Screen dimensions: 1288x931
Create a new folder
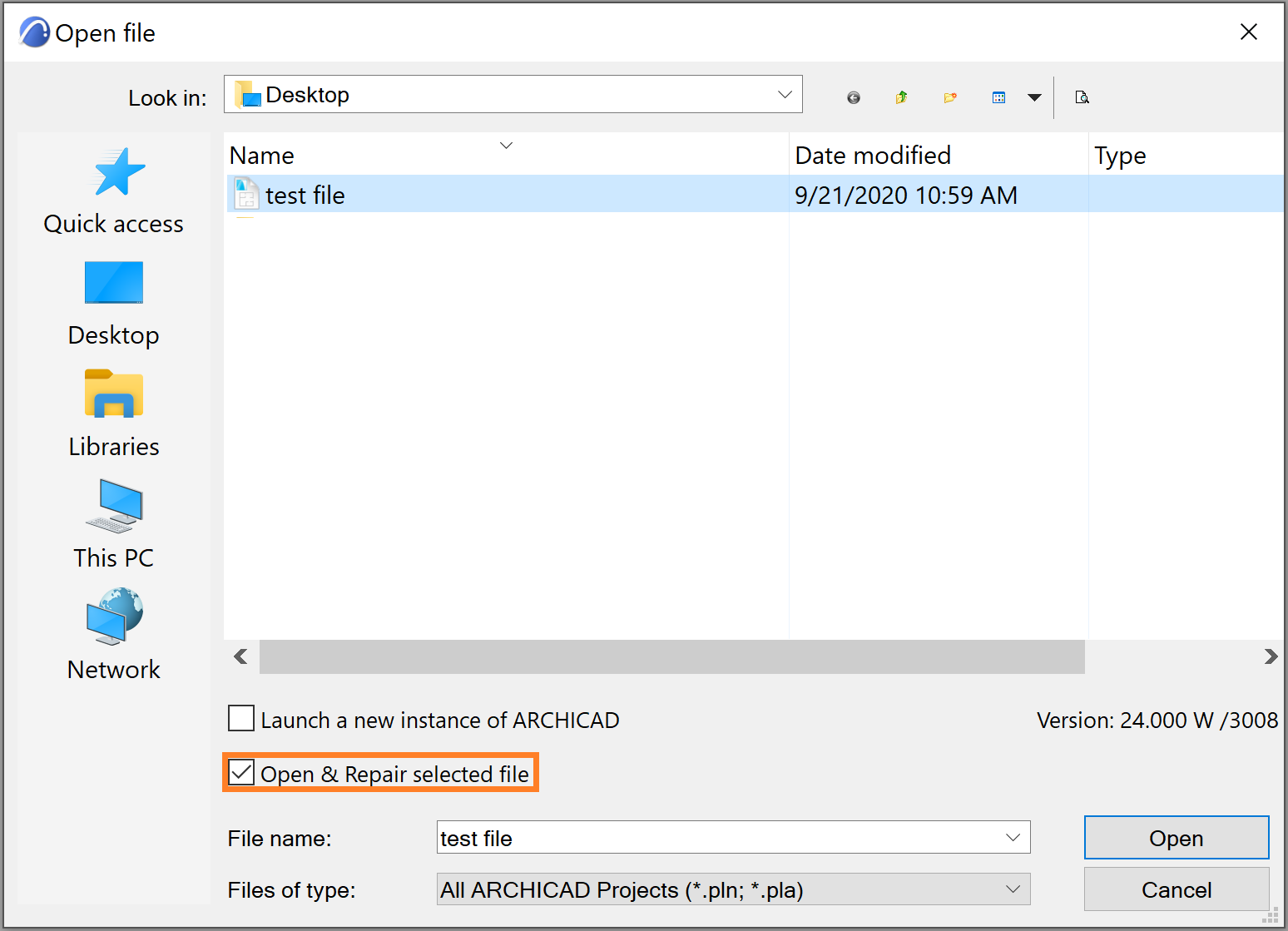pos(950,98)
